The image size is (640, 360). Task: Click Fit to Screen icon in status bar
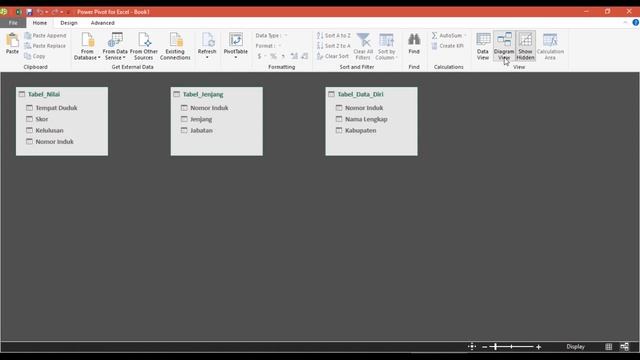[x=472, y=347]
